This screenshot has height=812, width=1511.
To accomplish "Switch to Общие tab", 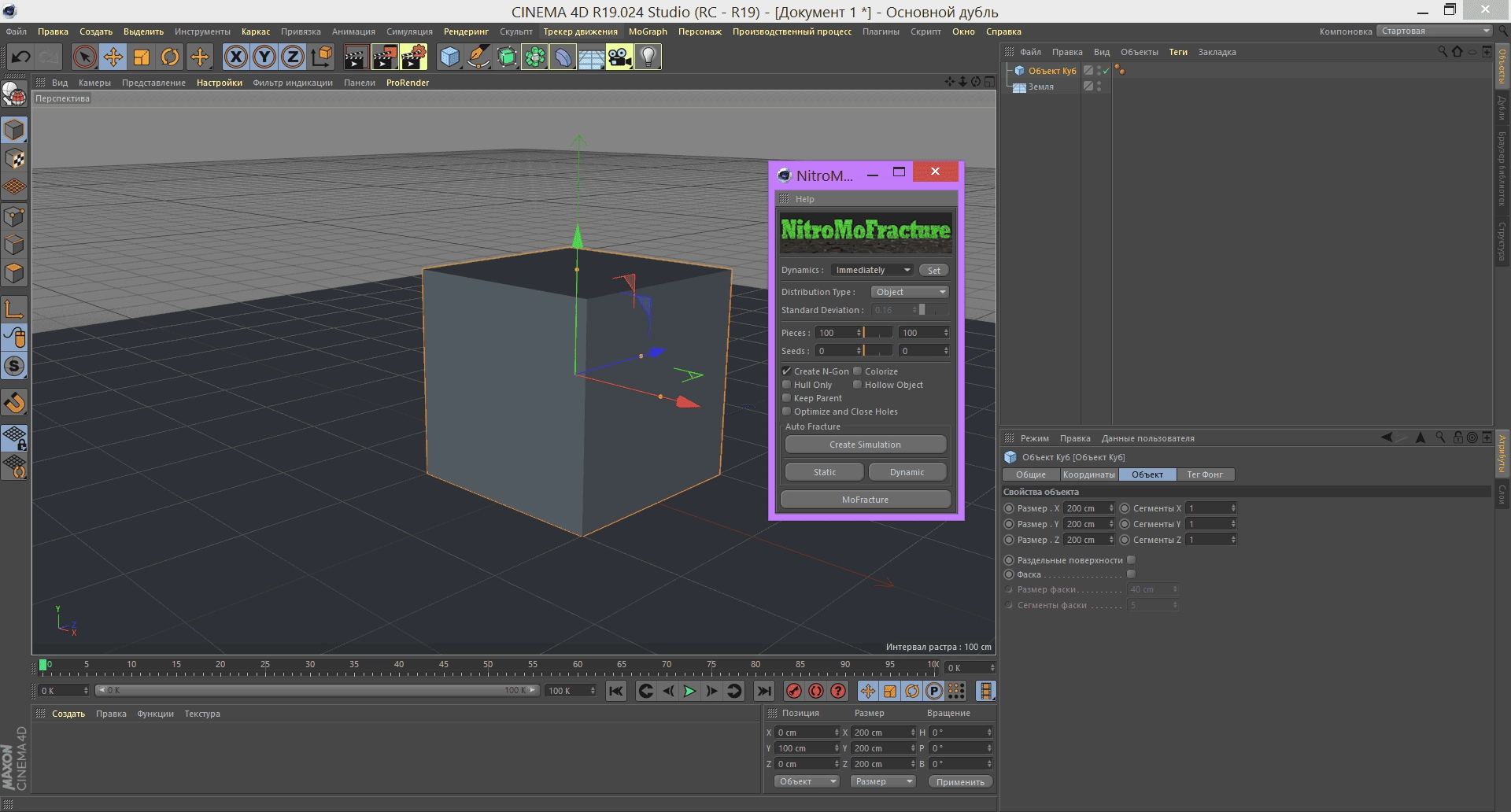I will 1030,474.
